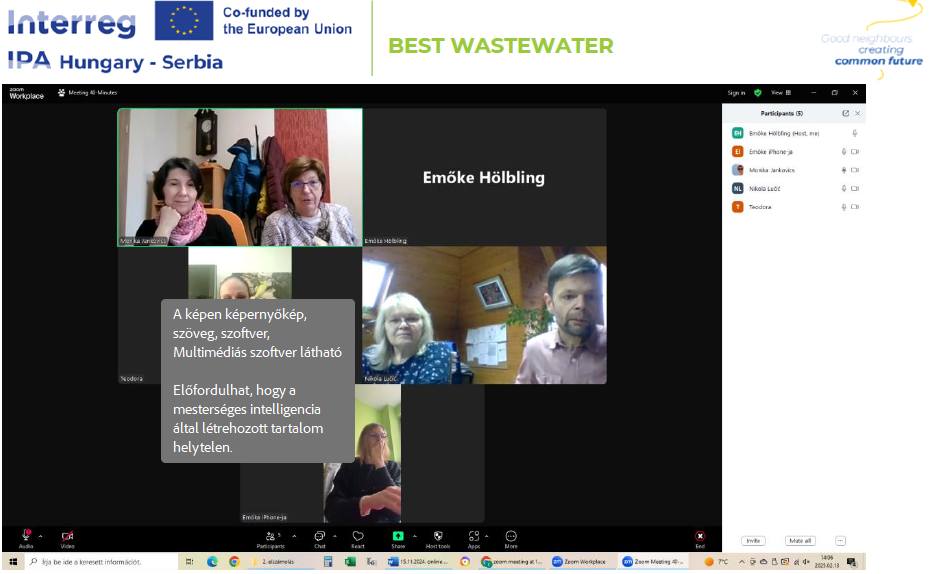Viewport: 929px width, 574px height.
Task: Open Microsoft Edge from the taskbar
Action: [x=212, y=562]
